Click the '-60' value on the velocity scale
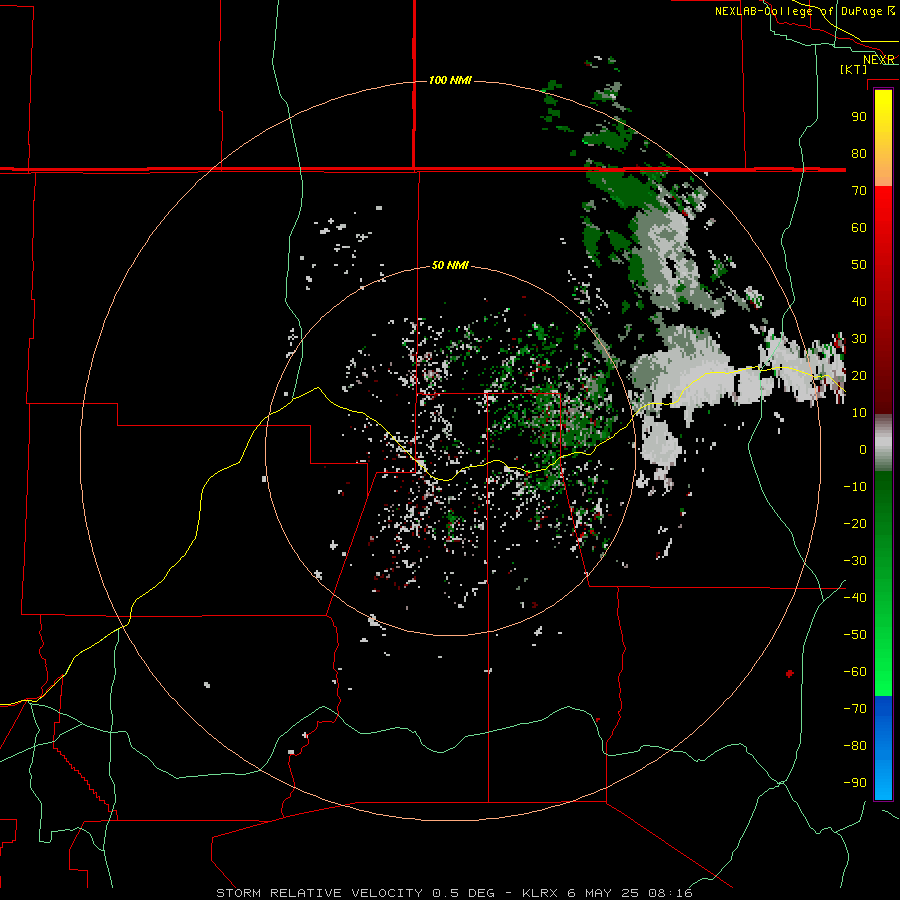The width and height of the screenshot is (900, 900). (x=855, y=672)
